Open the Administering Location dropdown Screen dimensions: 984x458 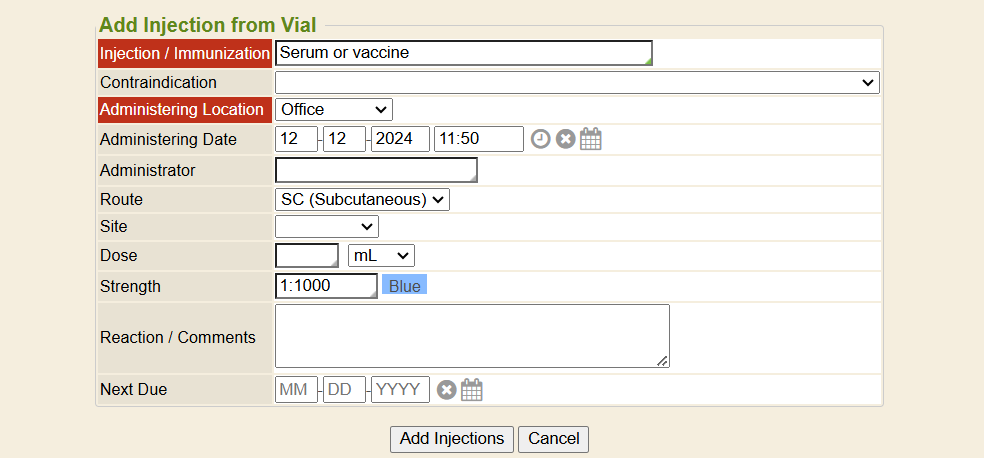point(334,109)
